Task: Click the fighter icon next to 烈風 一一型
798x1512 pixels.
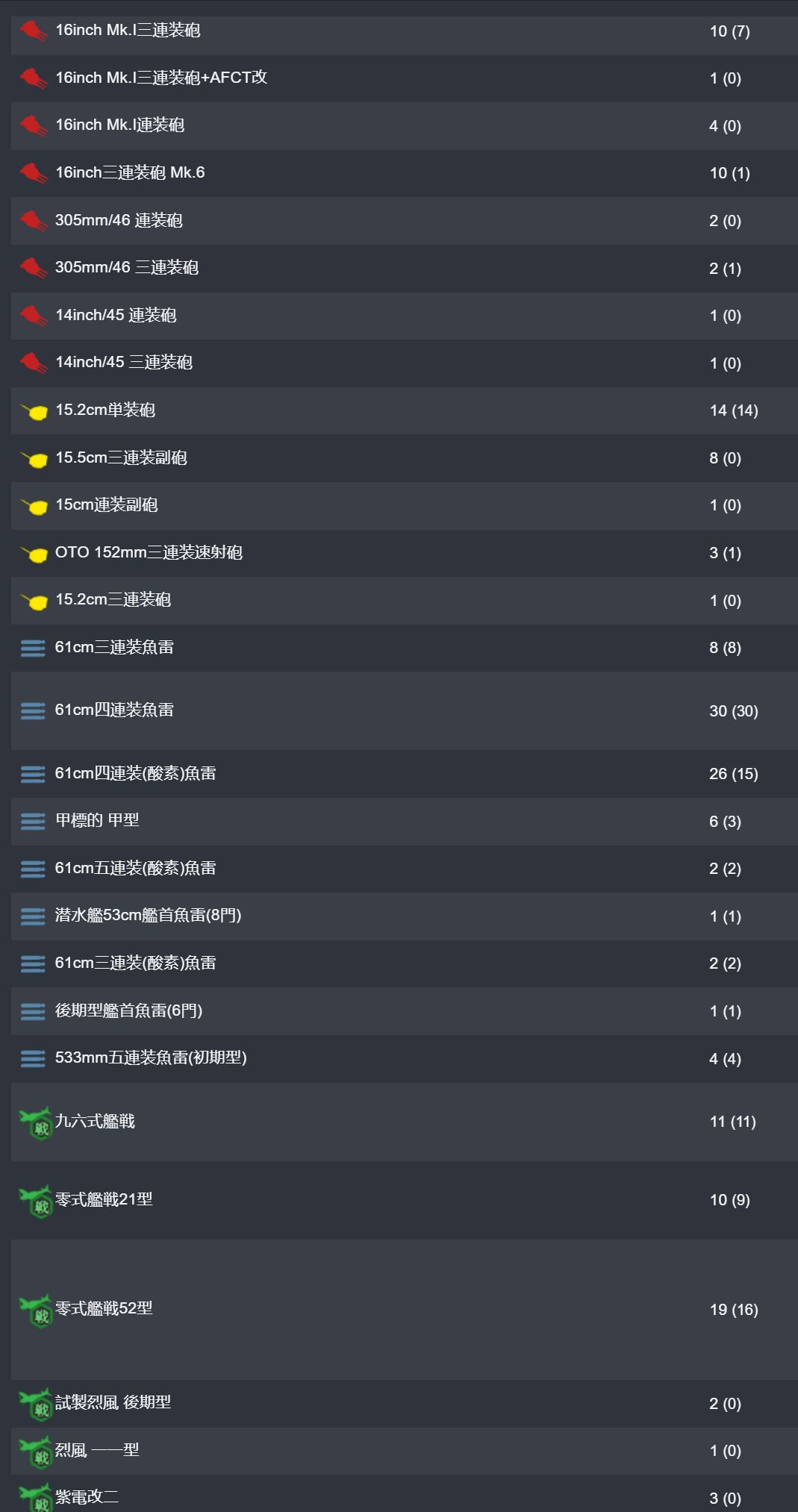Action: 35,1452
